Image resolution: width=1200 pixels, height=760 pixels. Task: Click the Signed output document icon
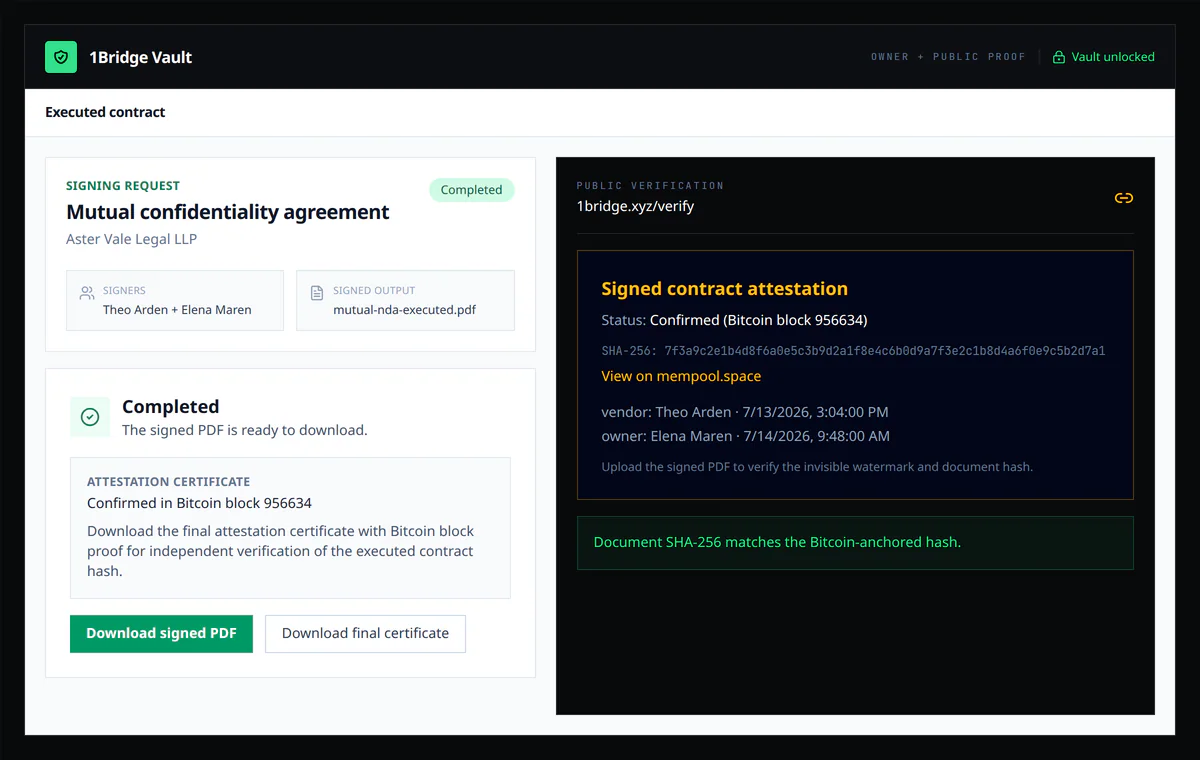click(x=317, y=293)
